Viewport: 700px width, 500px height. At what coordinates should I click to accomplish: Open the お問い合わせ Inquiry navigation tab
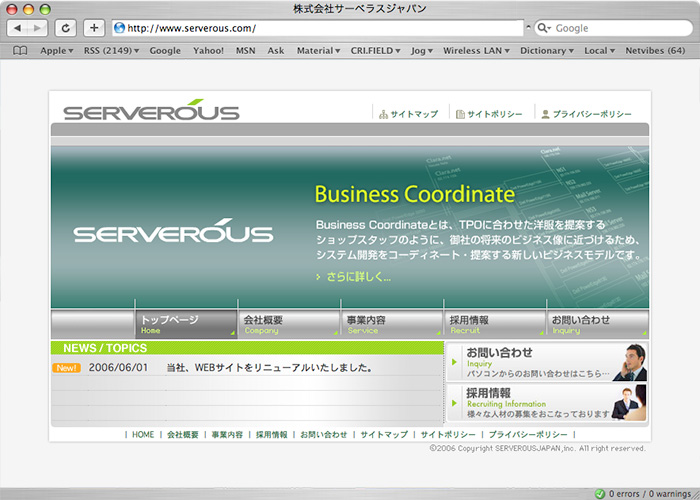598,324
